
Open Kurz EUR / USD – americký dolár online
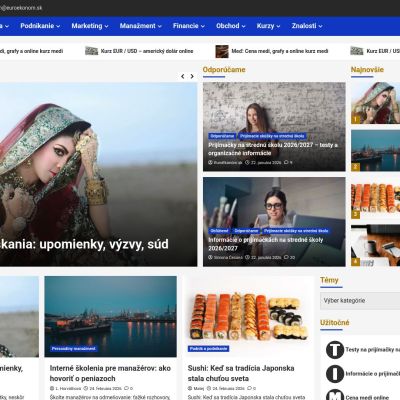tap(147, 51)
